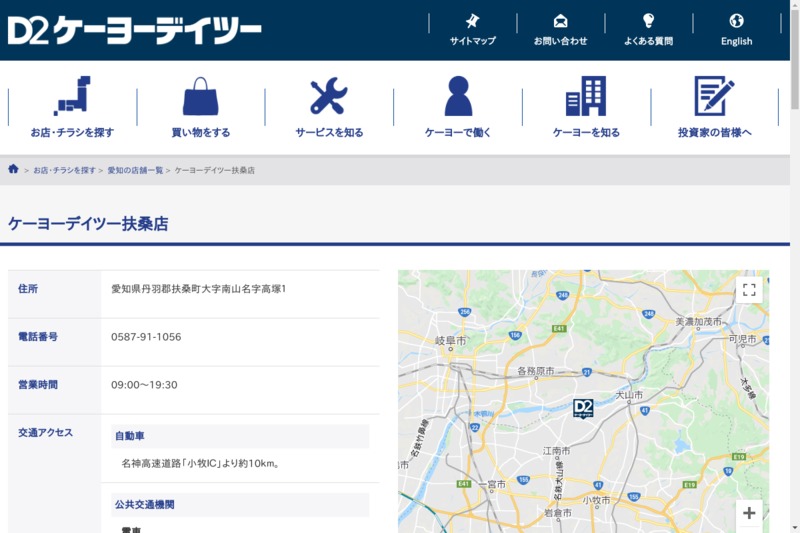The height and width of the screenshot is (533, 800).
Task: Open お店・チラシを探す menu label
Action: pyautogui.click(x=72, y=133)
